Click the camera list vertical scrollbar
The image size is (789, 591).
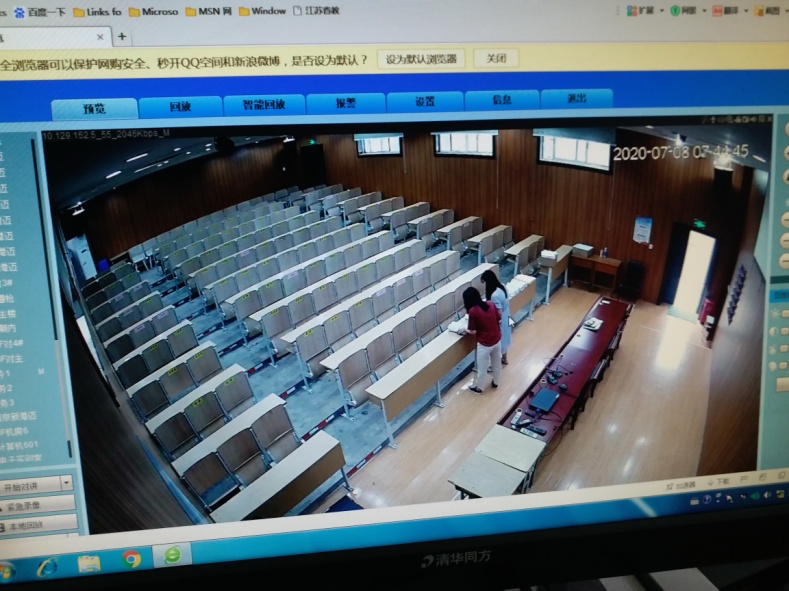[54, 297]
